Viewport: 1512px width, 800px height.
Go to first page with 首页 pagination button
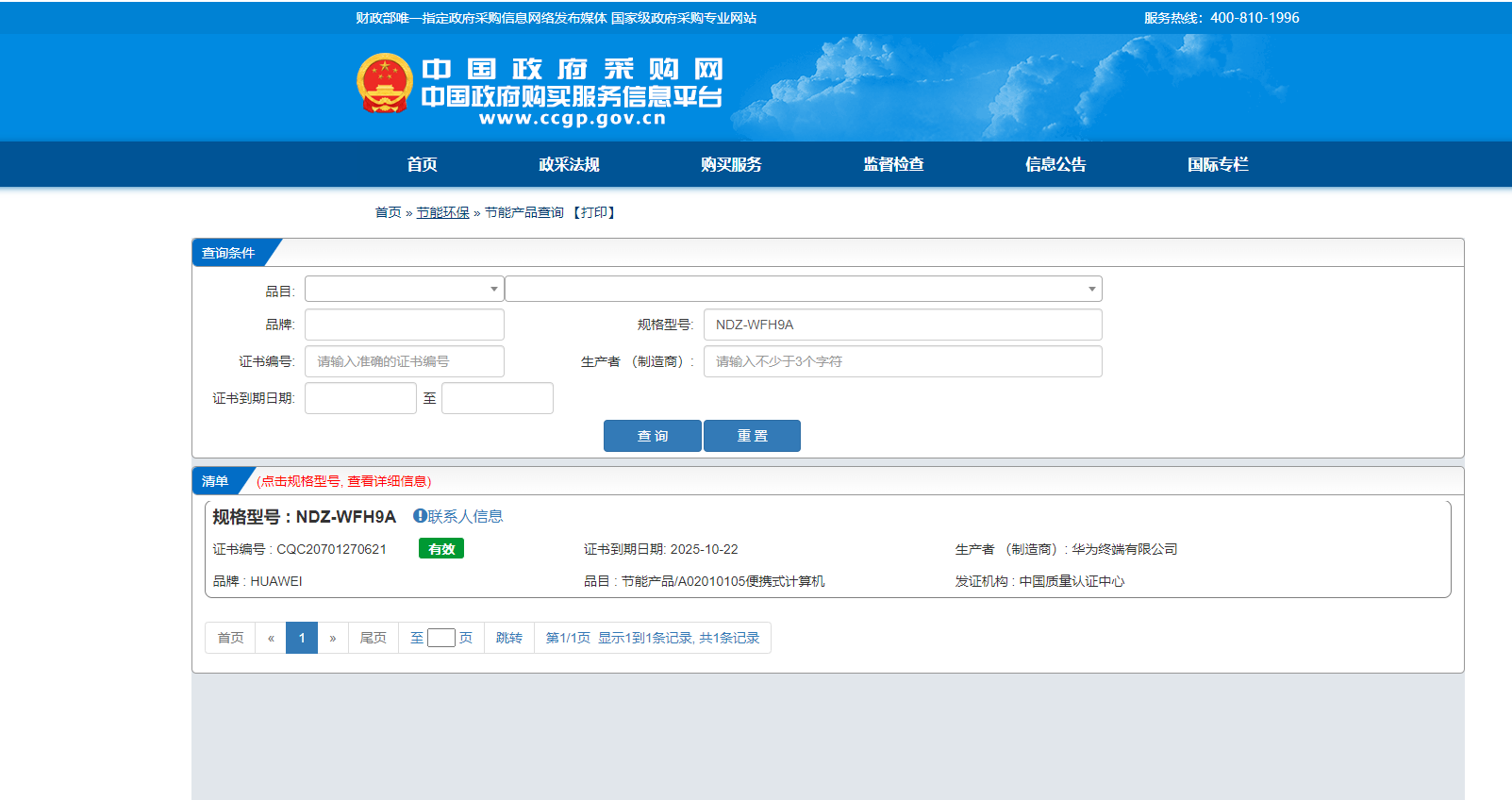coord(230,638)
